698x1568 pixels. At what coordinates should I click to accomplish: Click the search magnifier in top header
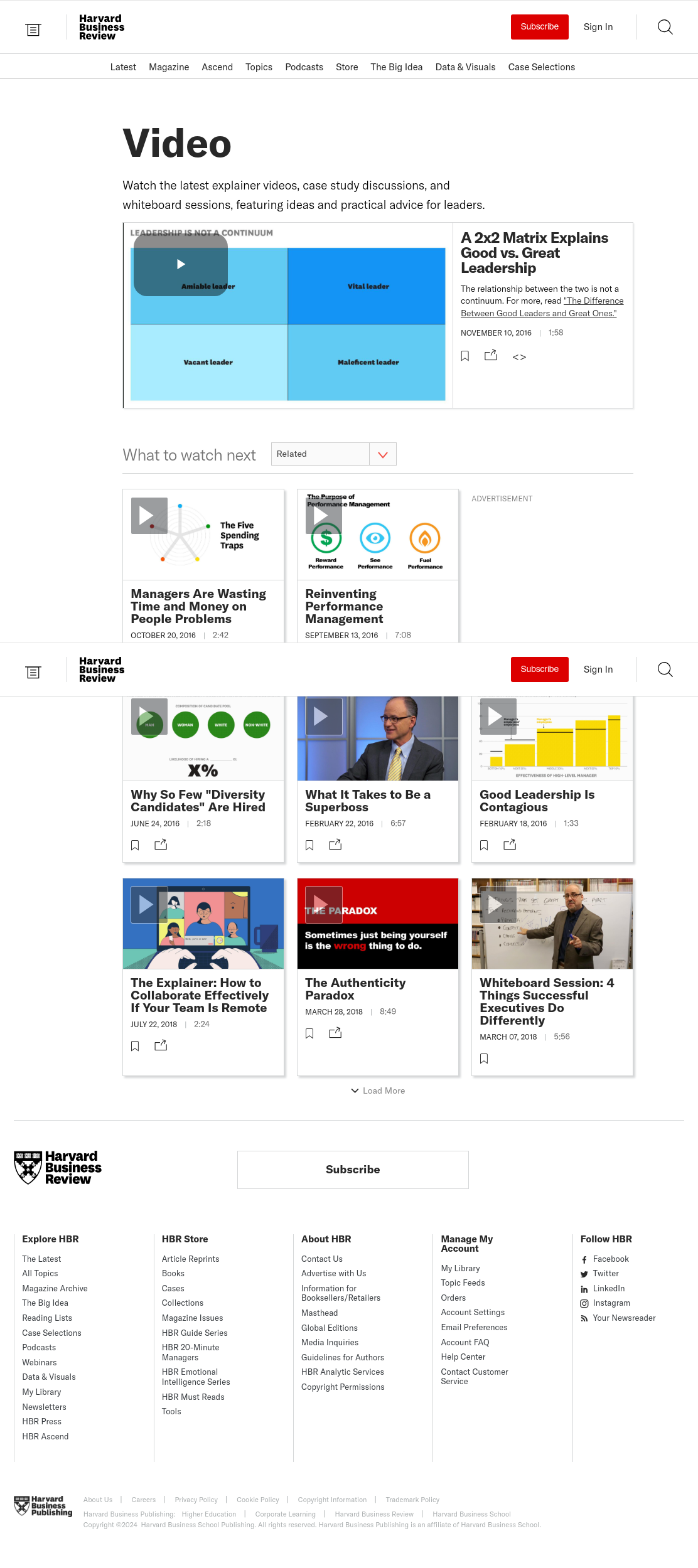point(665,27)
